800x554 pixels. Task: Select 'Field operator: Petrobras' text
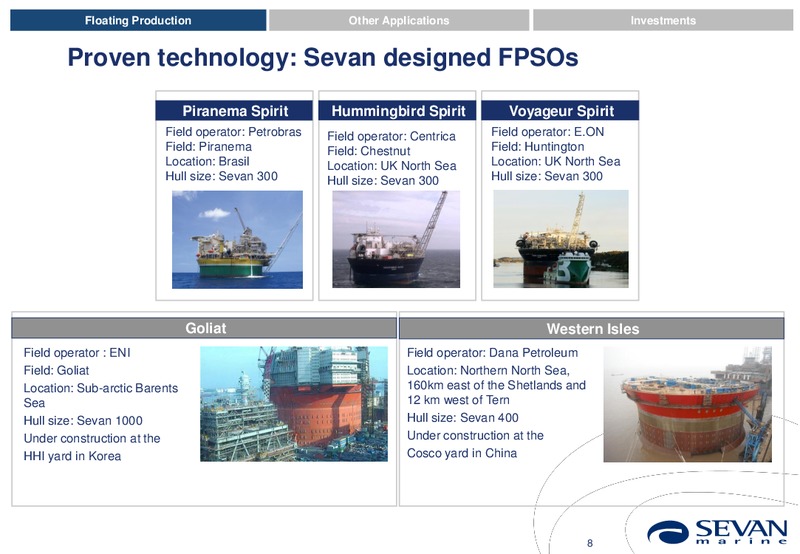pyautogui.click(x=233, y=132)
